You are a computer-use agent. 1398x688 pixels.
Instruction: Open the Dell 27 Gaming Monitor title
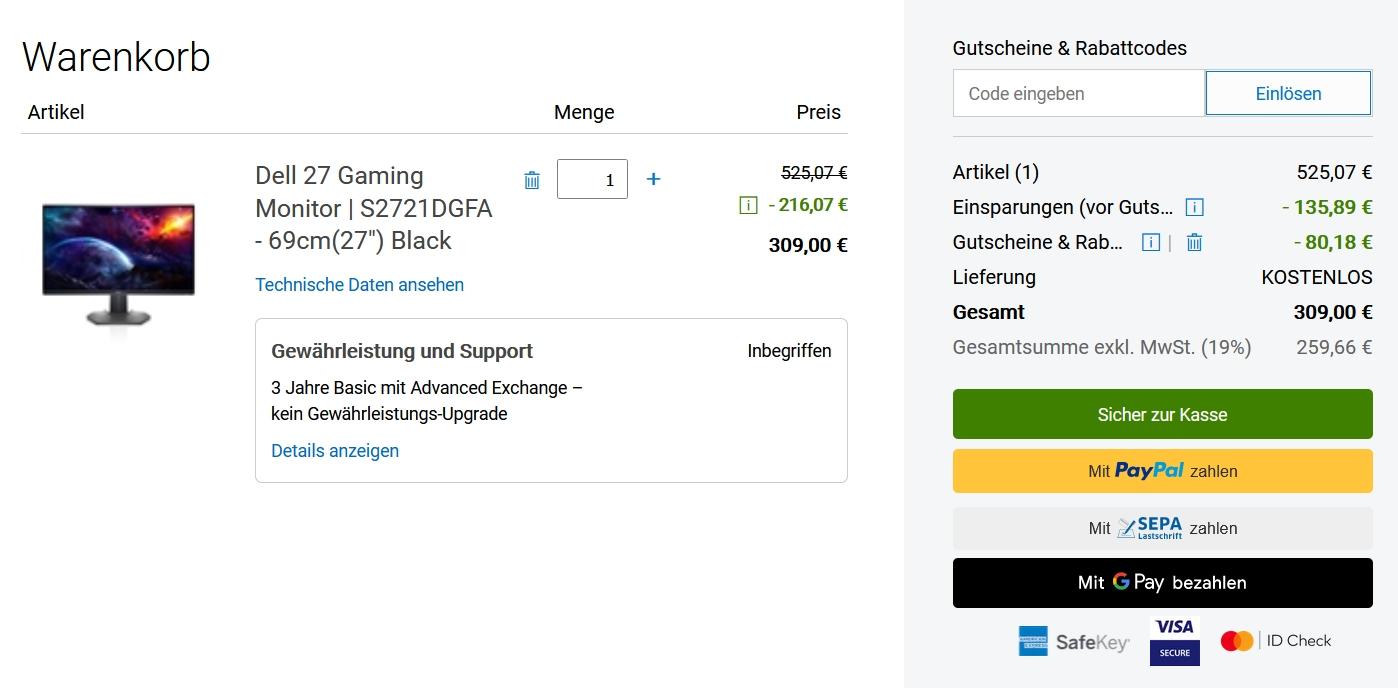(373, 208)
